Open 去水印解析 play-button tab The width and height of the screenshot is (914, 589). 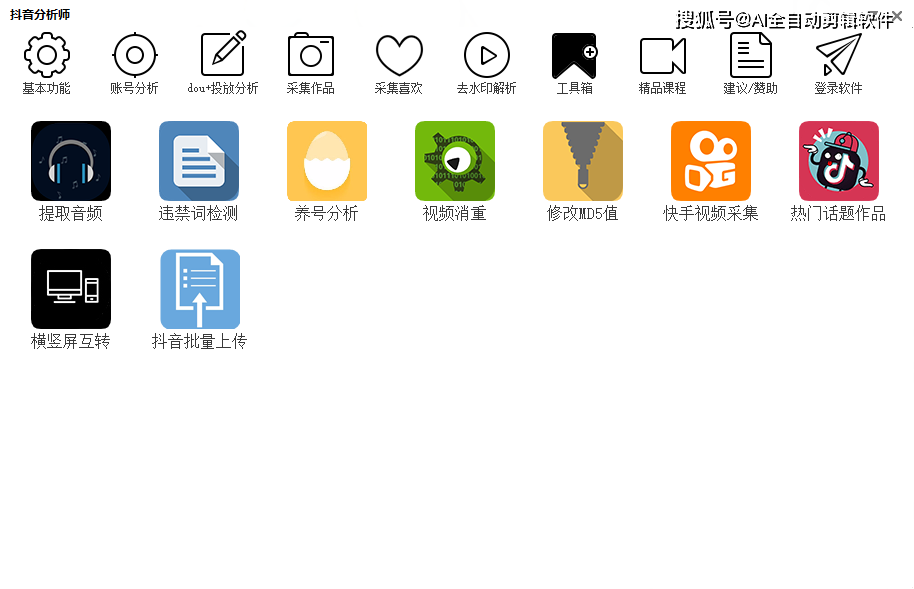pyautogui.click(x=487, y=63)
